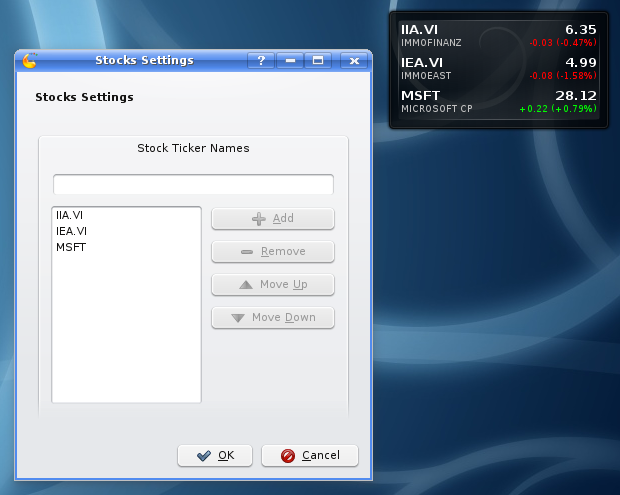This screenshot has height=495, width=620.
Task: Click the -0.03 (-0.47%) change value
Action: coord(563,43)
